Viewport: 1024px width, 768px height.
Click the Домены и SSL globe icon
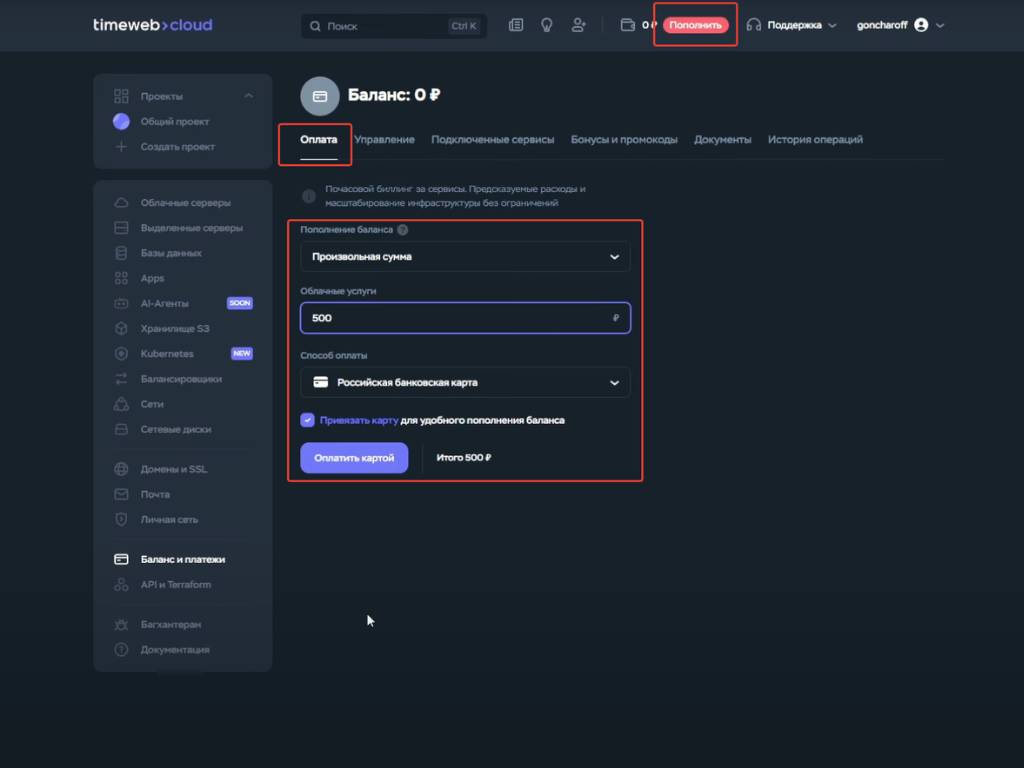coord(121,469)
